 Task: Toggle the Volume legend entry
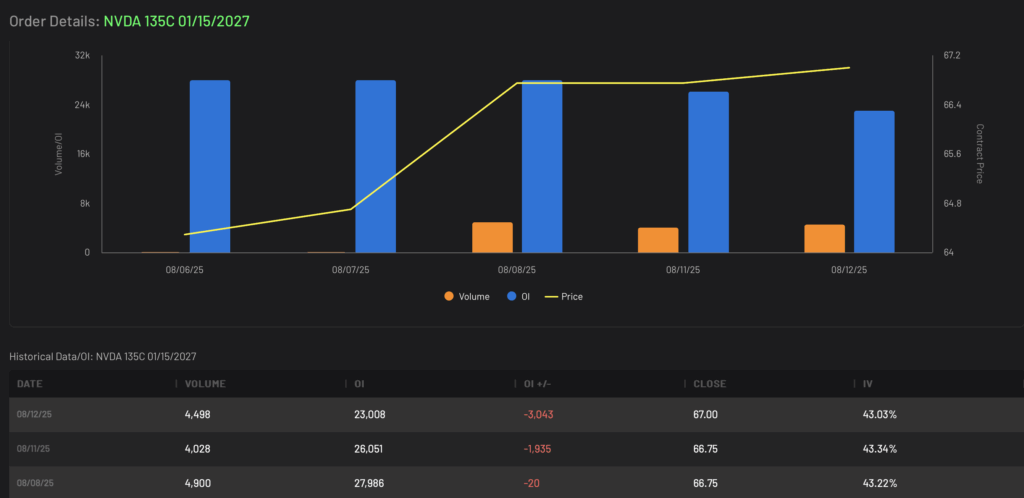point(466,296)
